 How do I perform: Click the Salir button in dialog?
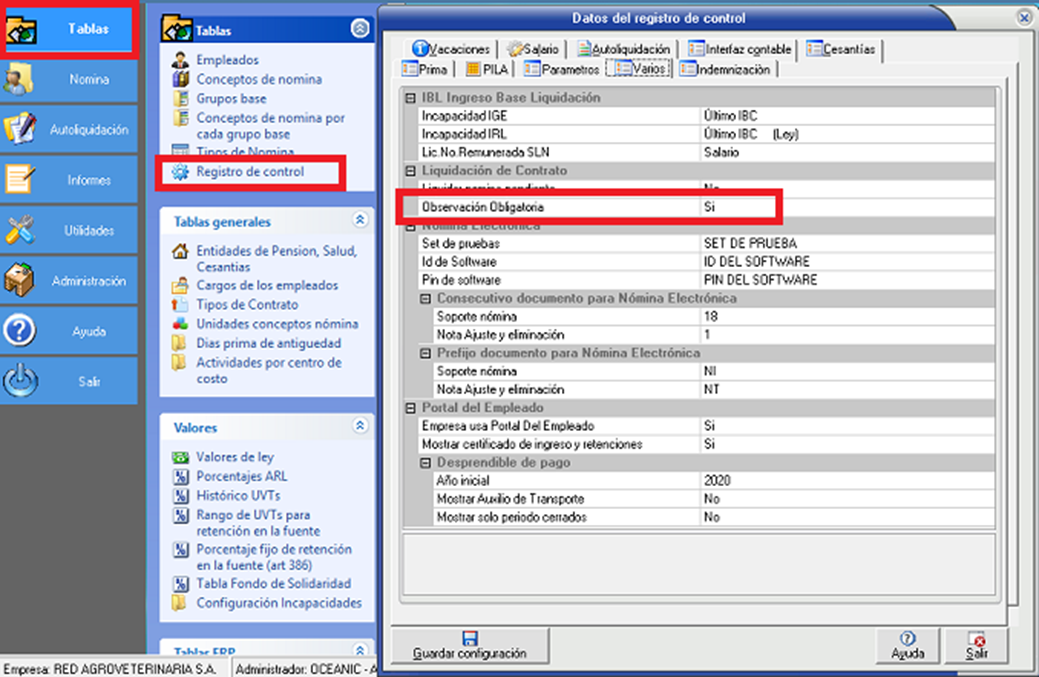976,645
